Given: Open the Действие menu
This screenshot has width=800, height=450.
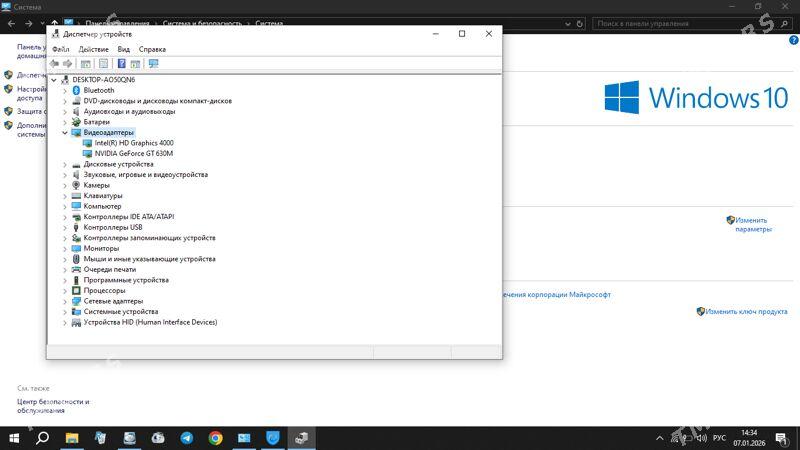Looking at the screenshot, I should [93, 49].
